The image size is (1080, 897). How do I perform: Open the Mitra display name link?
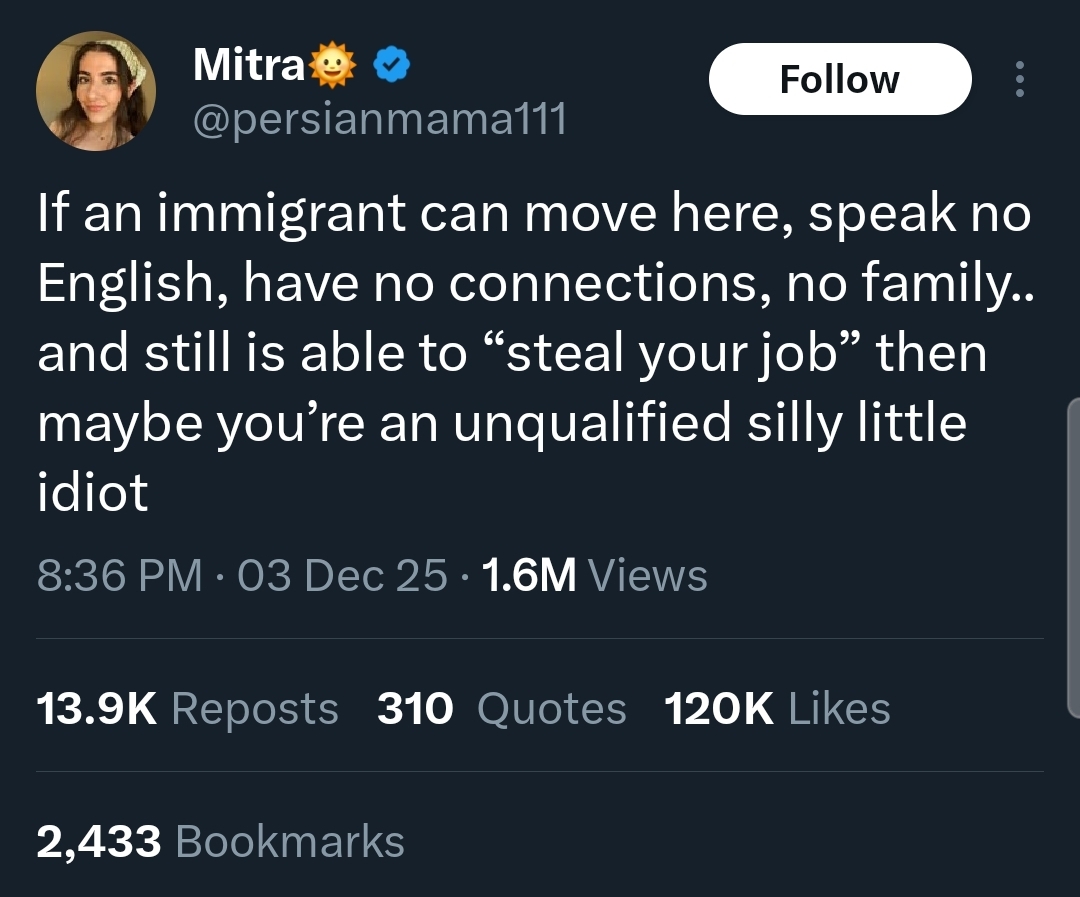[249, 66]
